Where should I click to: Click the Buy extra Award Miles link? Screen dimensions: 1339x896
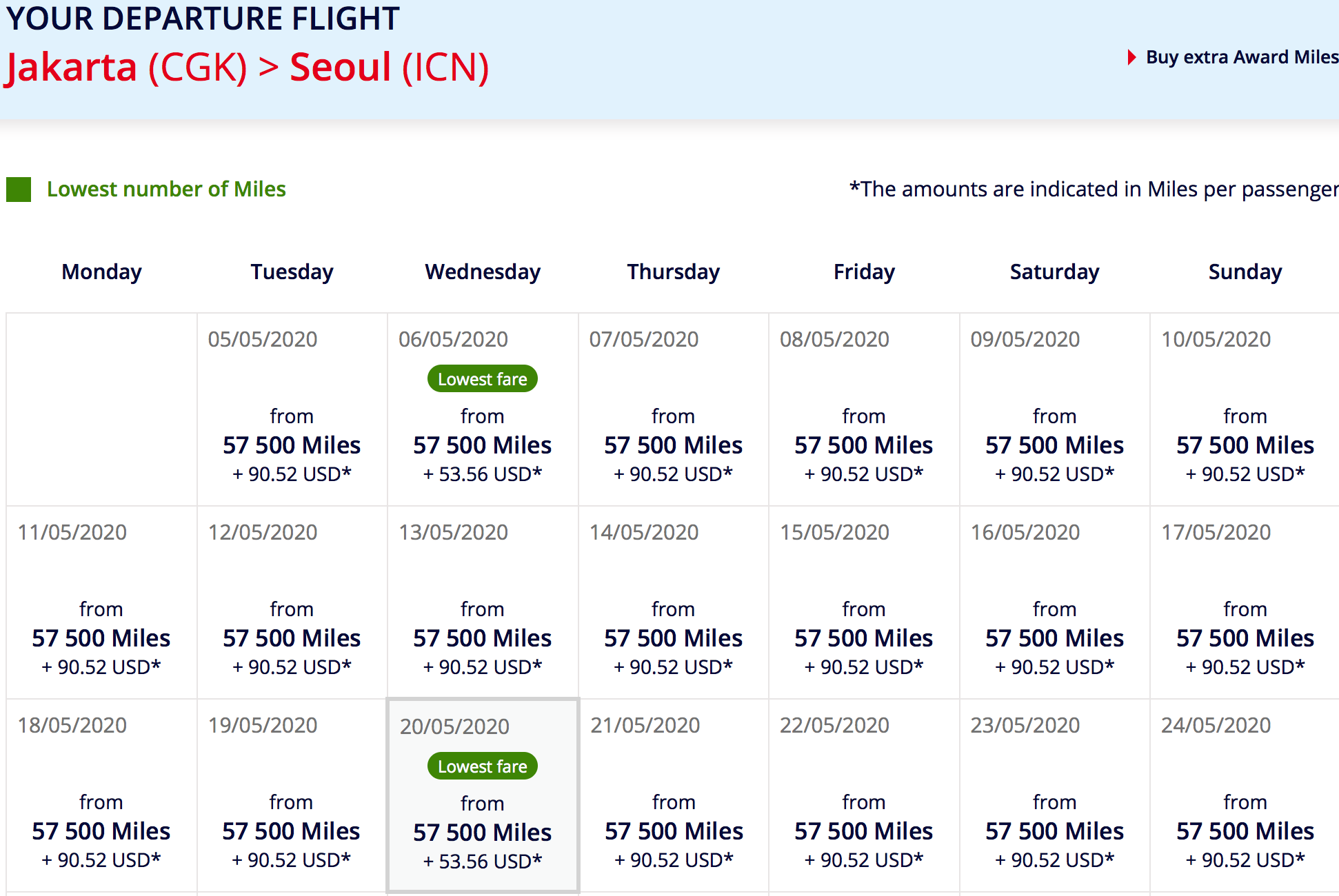[1241, 57]
